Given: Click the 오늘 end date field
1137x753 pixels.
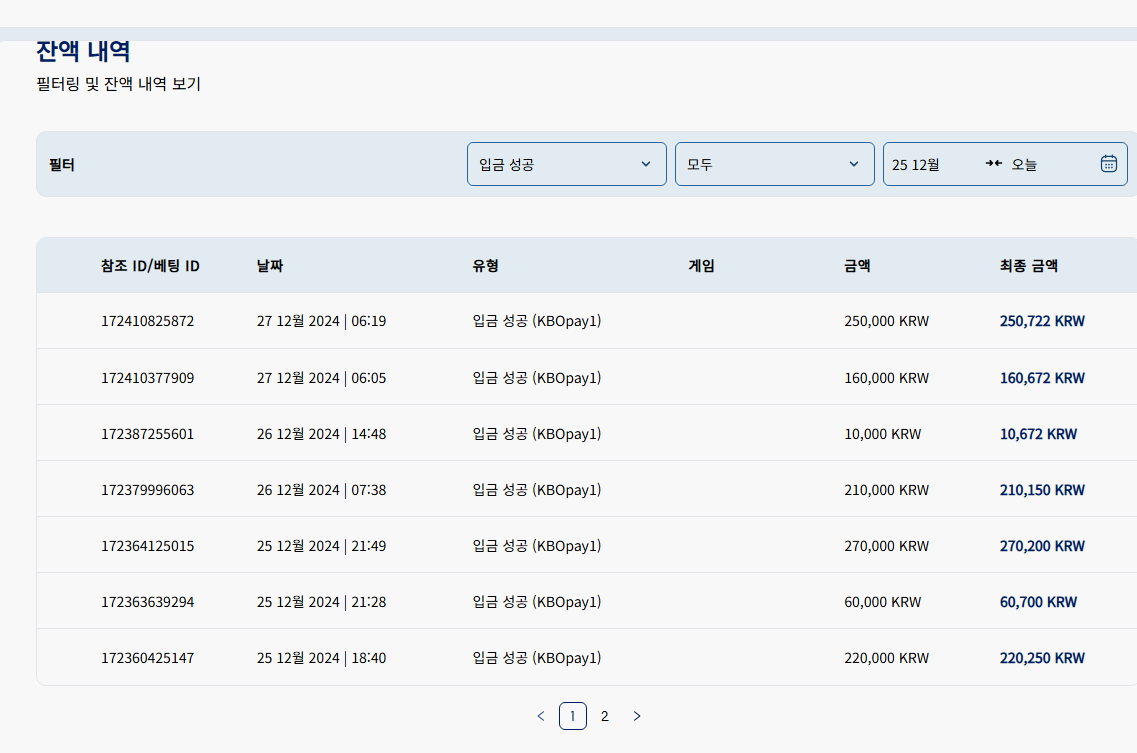Looking at the screenshot, I should [1024, 165].
